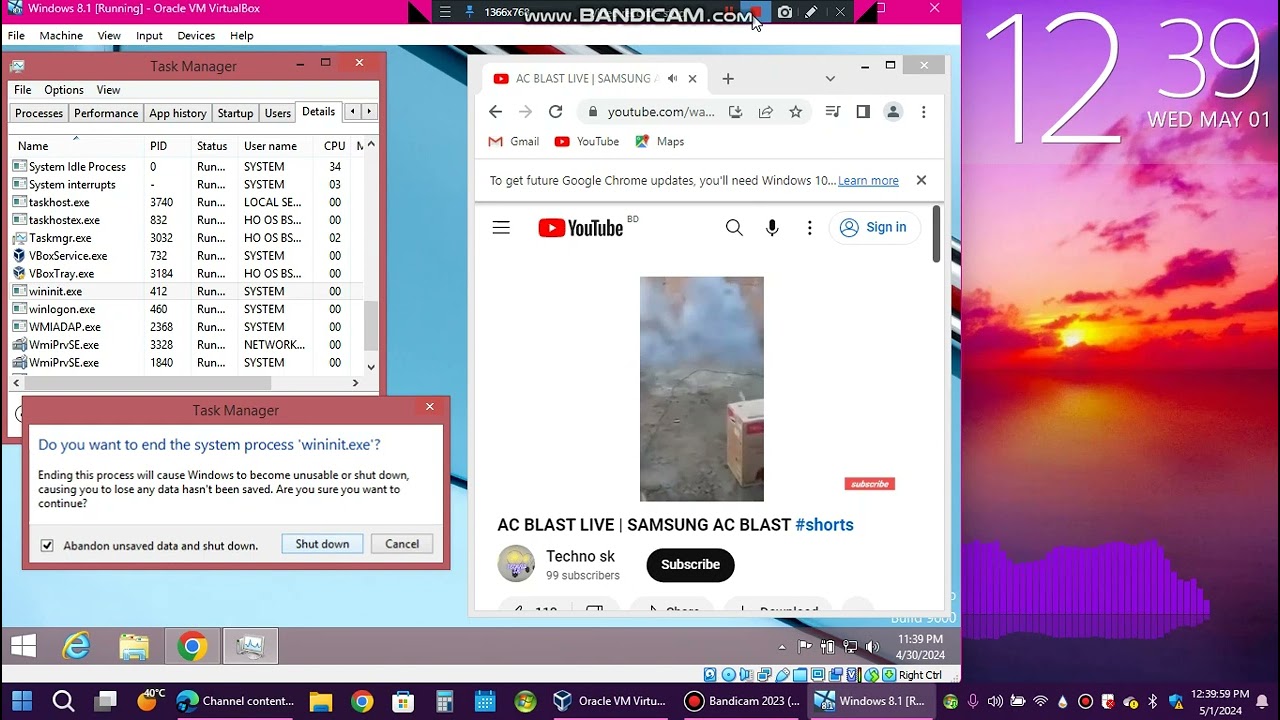Screen dimensions: 1280x720
Task: Confirm with the Shut down button
Action: 322,544
